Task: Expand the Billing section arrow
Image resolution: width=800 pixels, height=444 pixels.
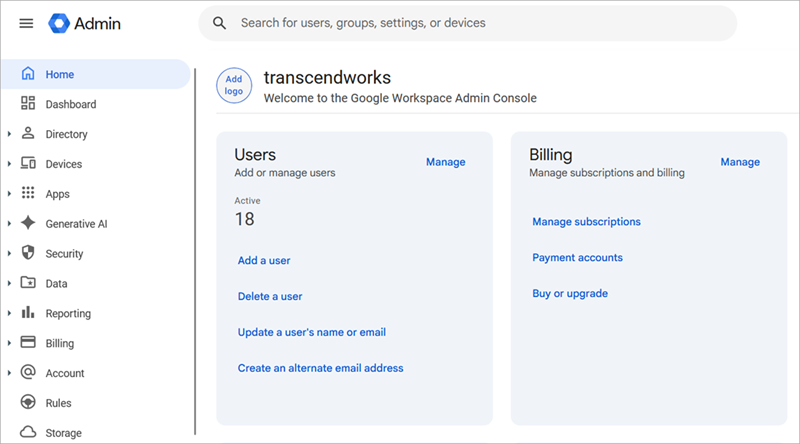Action: coord(9,343)
